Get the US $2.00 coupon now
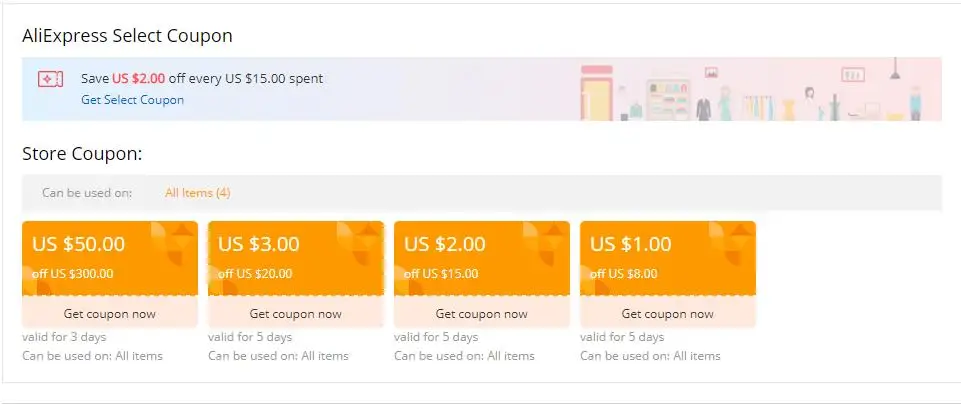 (x=480, y=313)
